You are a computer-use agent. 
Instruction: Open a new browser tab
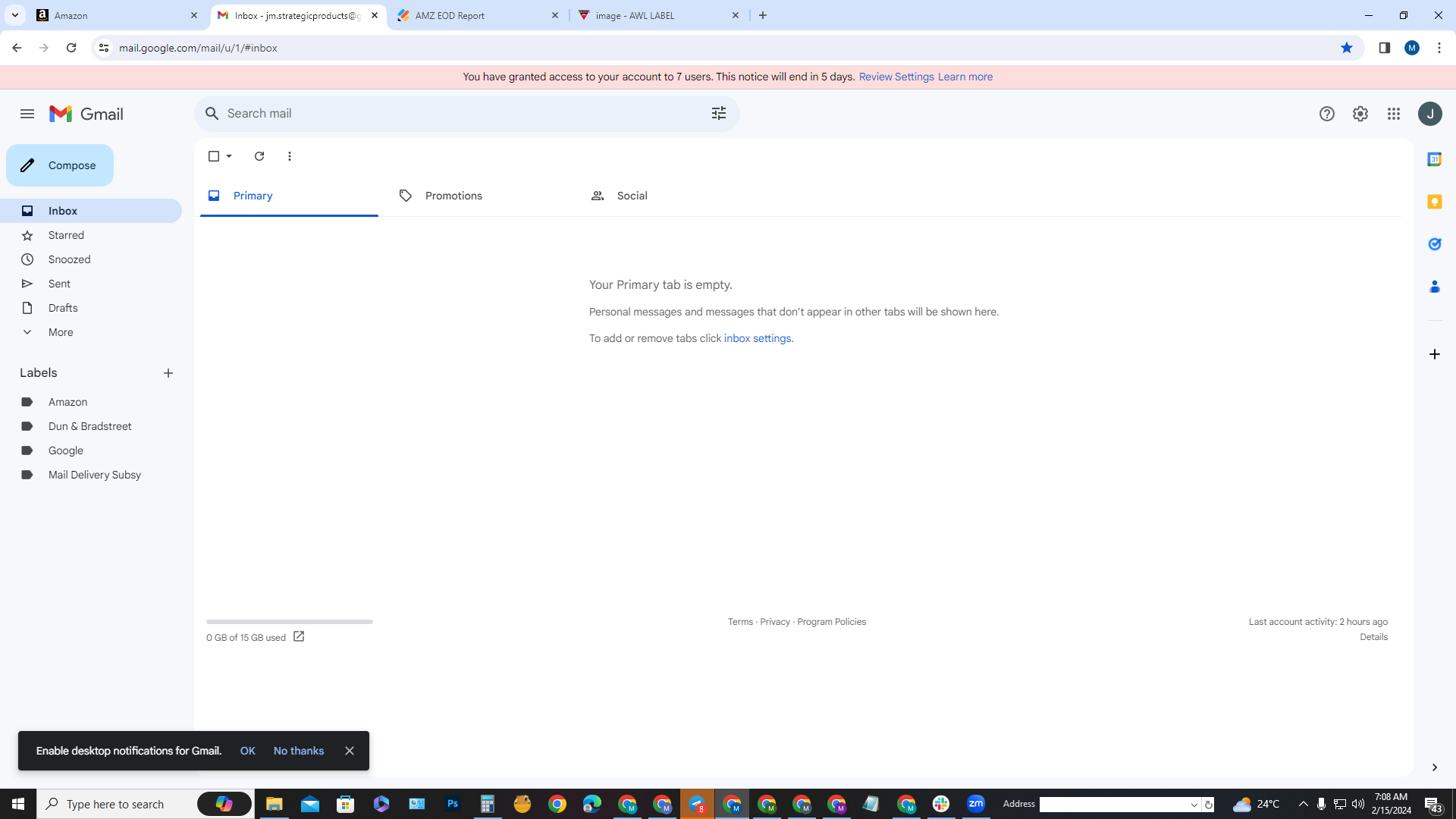point(763,15)
